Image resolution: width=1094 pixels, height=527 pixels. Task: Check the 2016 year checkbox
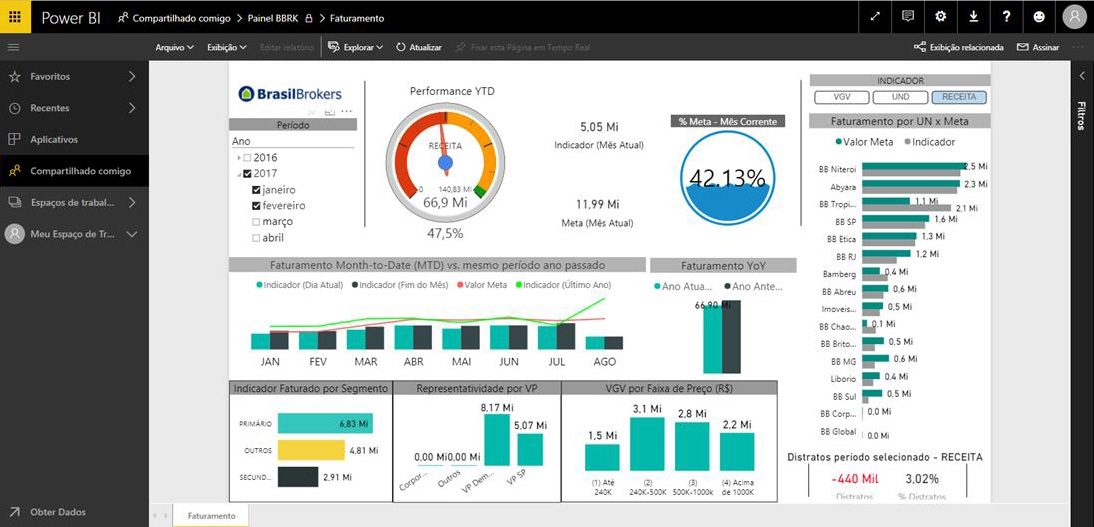click(248, 158)
